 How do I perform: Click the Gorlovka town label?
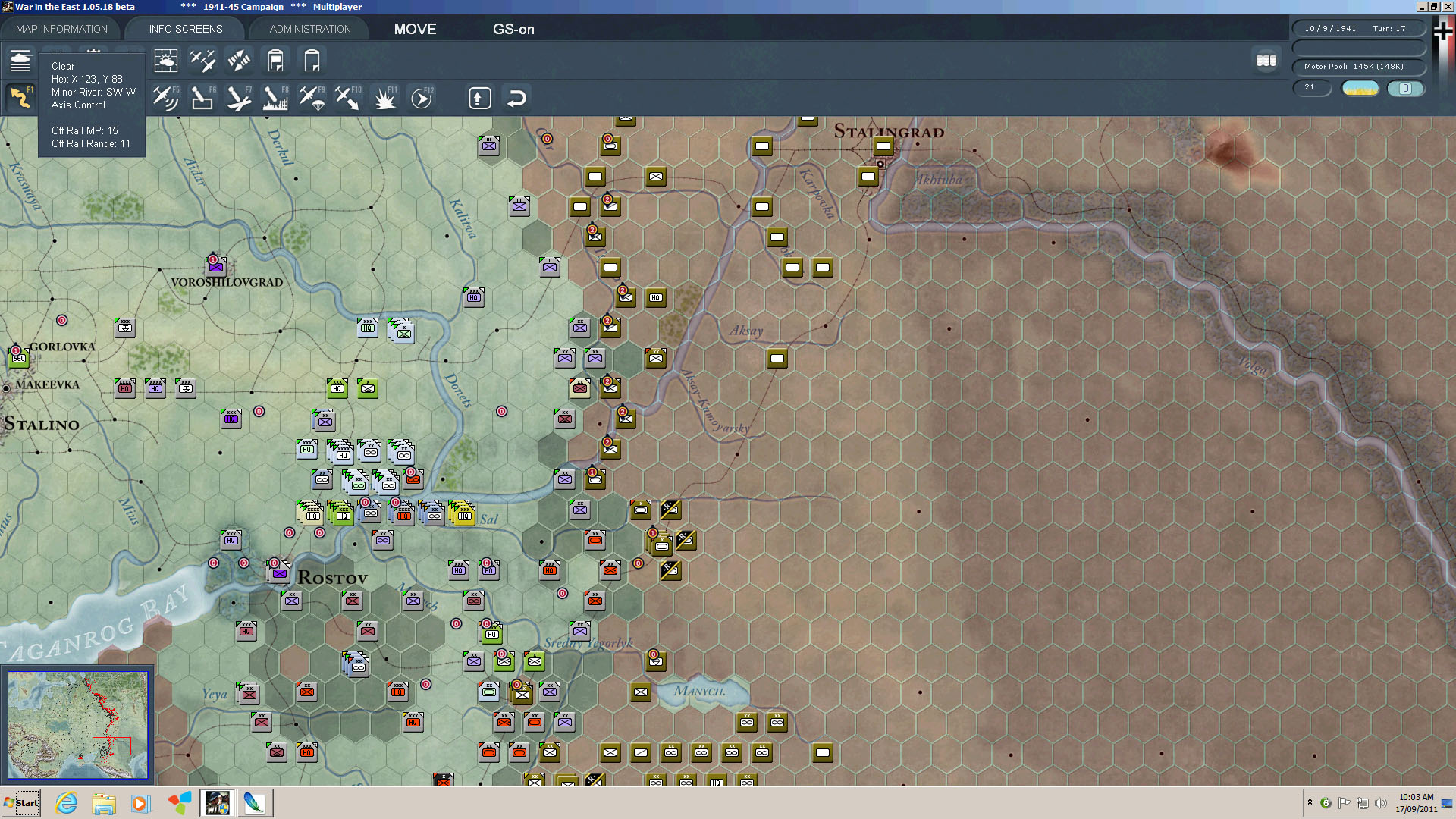click(x=62, y=347)
